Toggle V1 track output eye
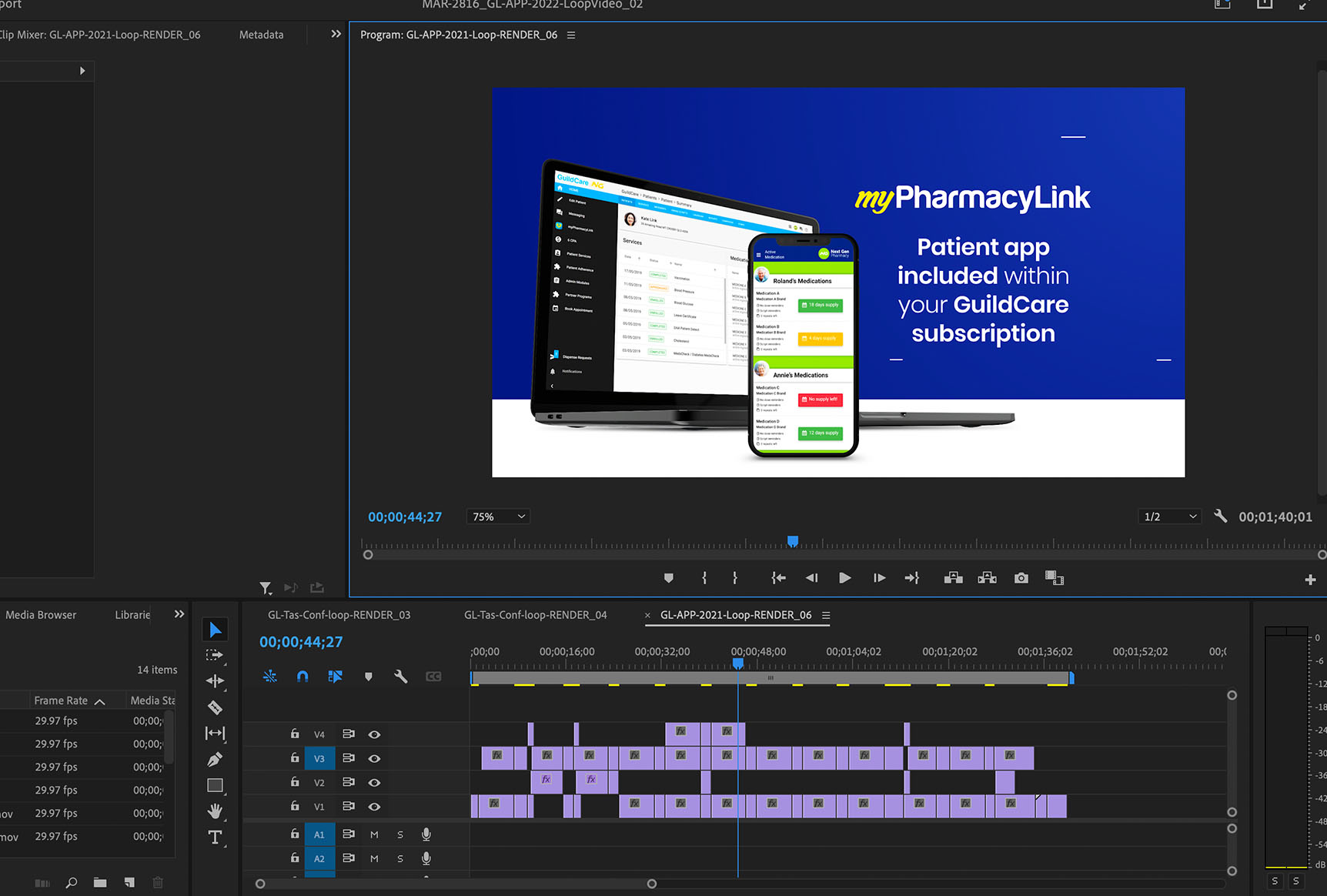The height and width of the screenshot is (896, 1327). coord(375,807)
